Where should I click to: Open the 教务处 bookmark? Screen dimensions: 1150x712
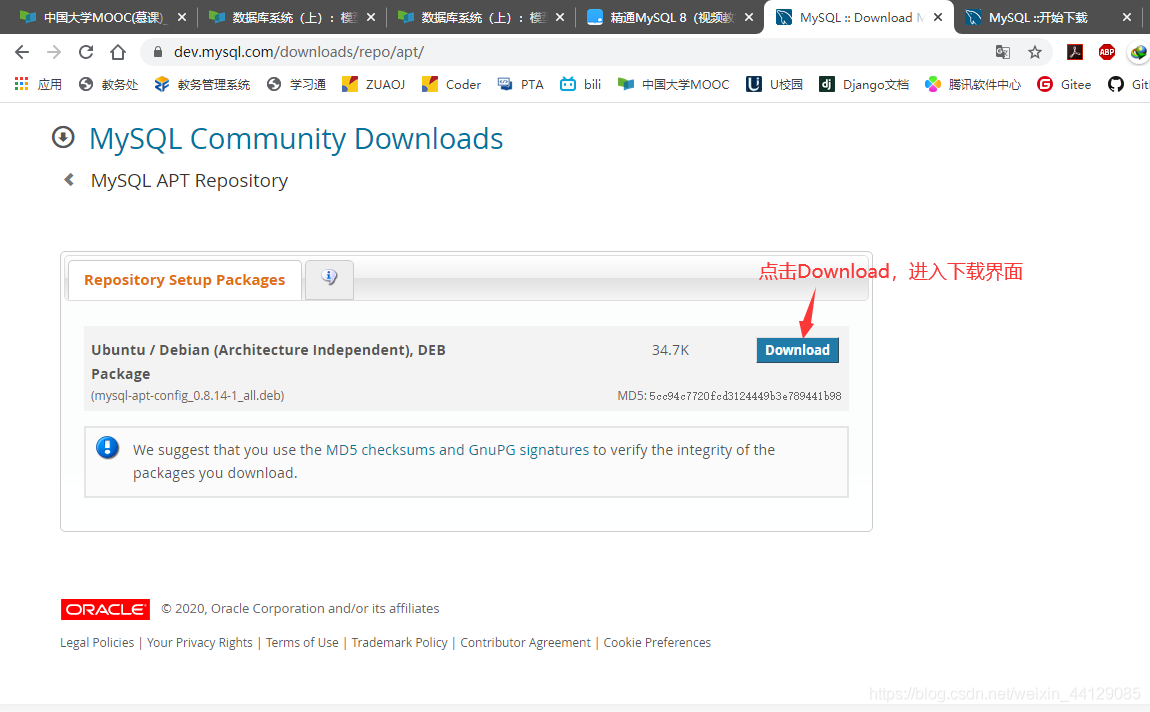[109, 84]
